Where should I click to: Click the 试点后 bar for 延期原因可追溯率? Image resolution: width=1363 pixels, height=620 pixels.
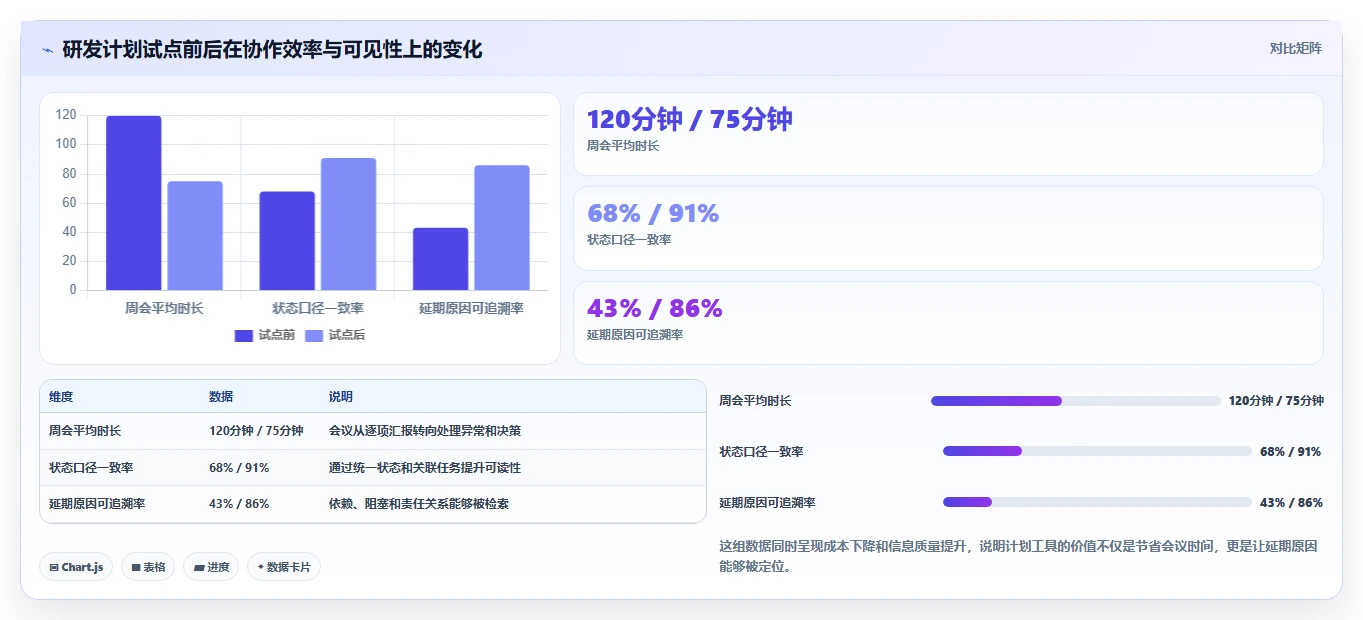point(502,228)
